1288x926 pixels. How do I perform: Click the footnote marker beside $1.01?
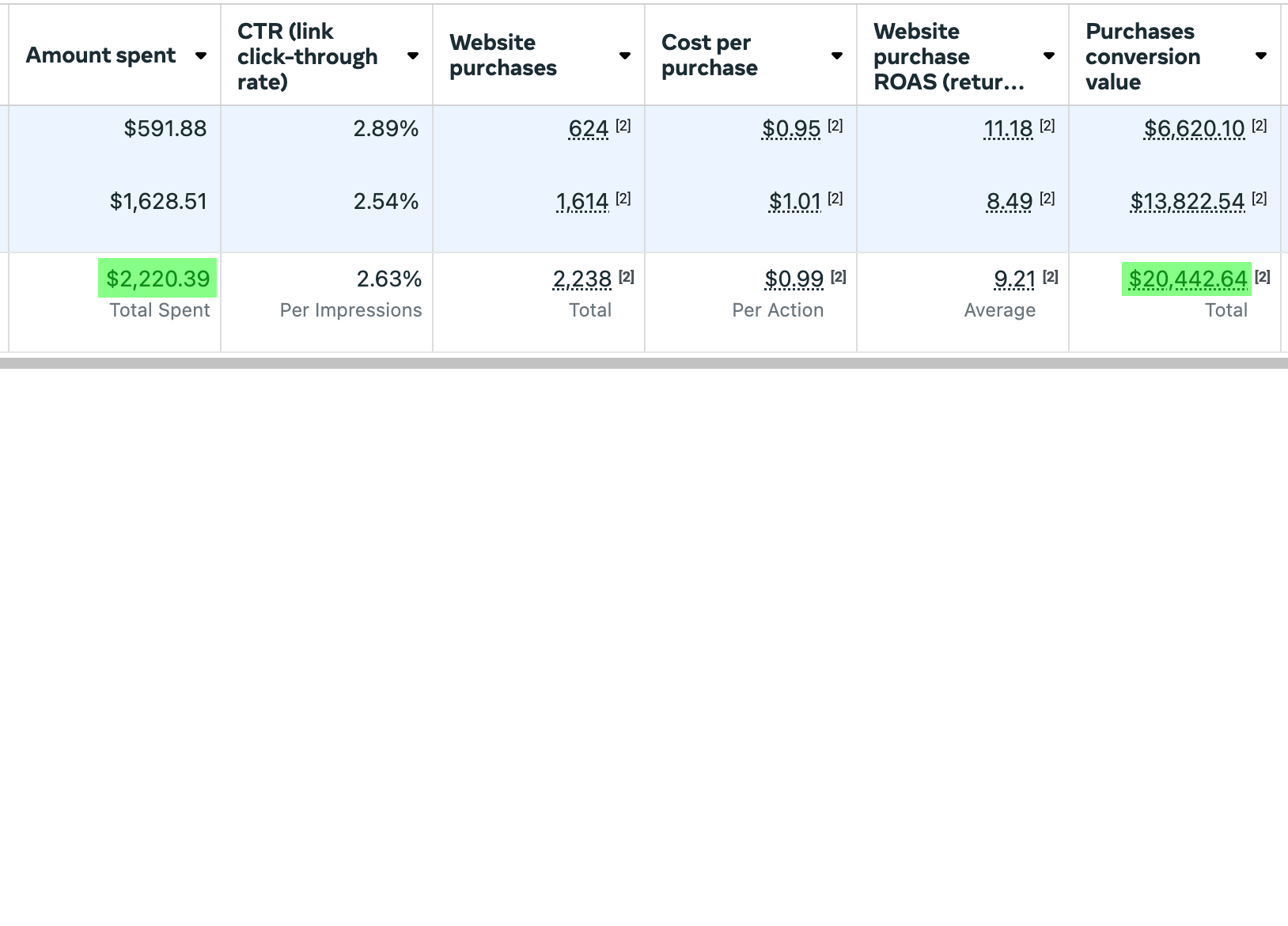(835, 199)
